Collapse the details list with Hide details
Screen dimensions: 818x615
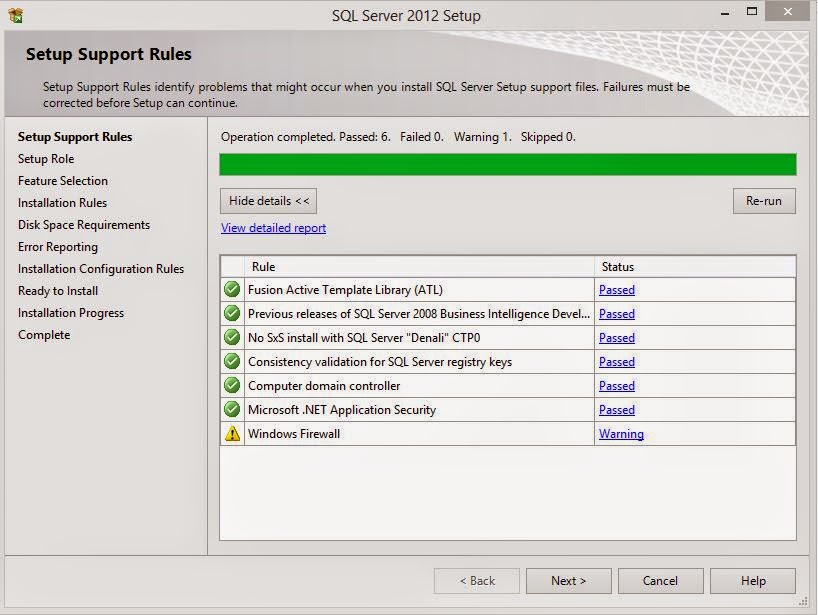pos(267,200)
